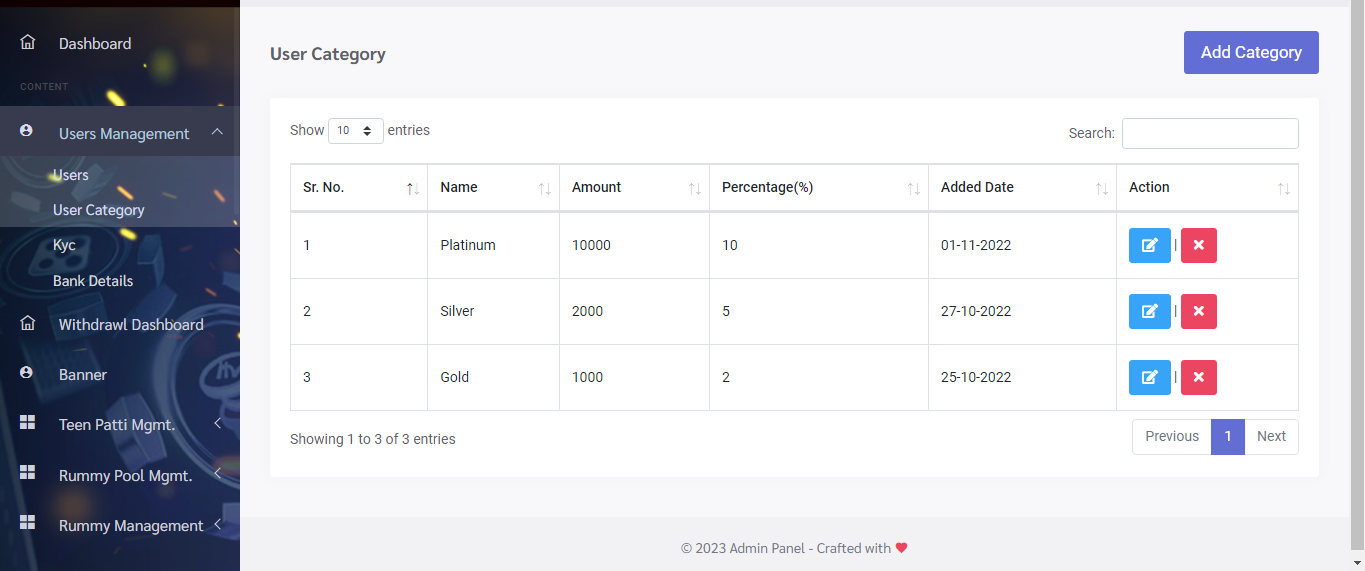Edit the Silver category entry

1149,311
